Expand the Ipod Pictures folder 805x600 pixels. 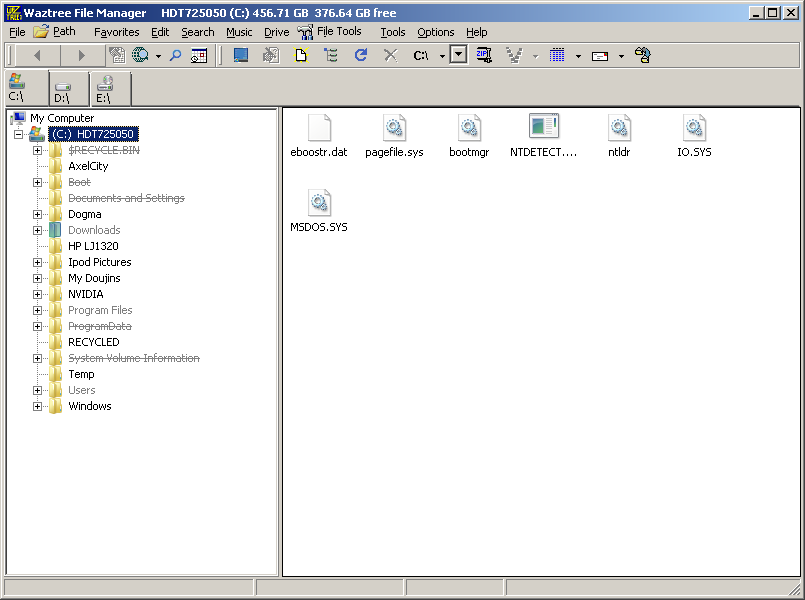[x=37, y=262]
